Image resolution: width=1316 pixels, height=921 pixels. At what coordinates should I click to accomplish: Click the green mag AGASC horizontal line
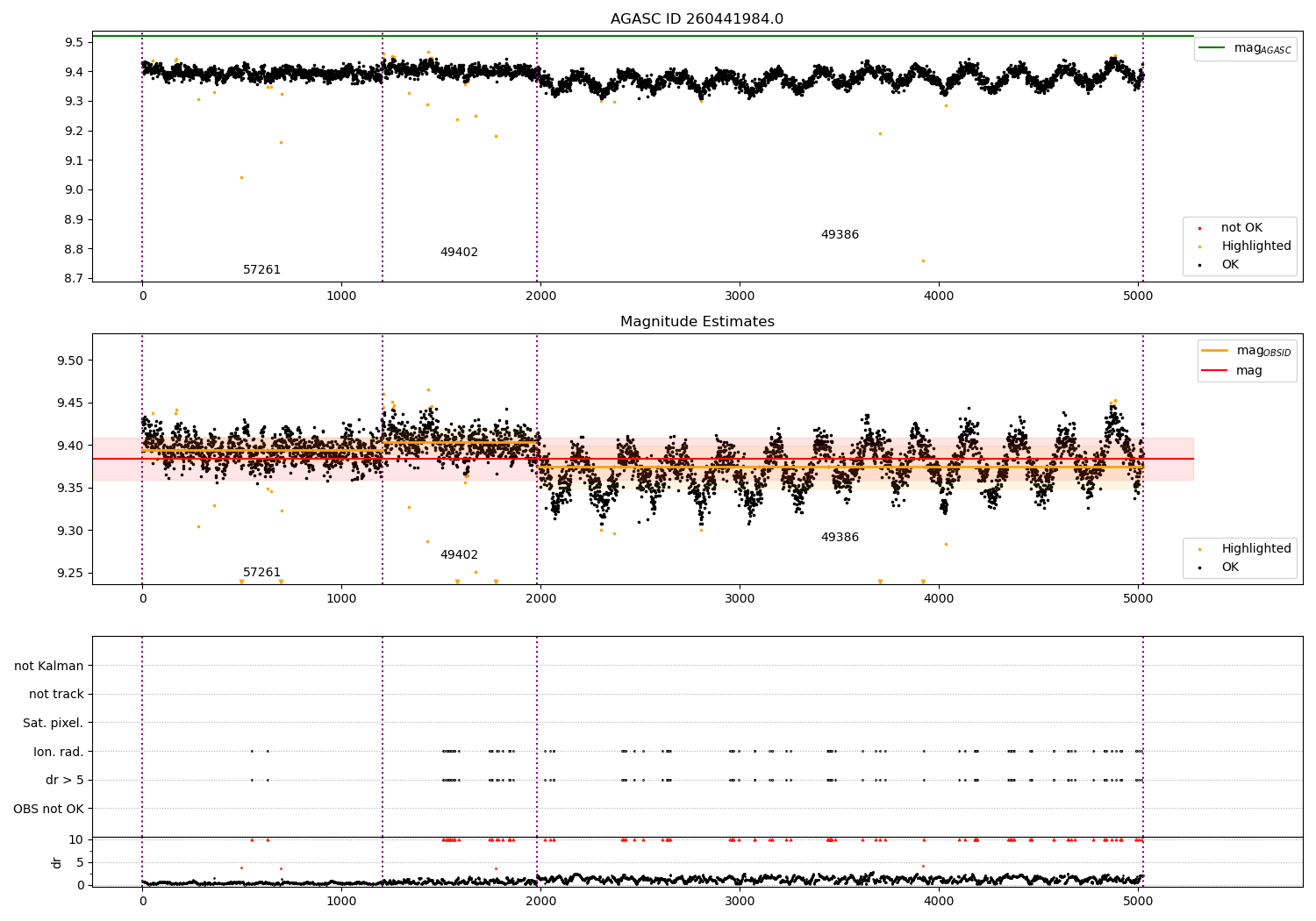pyautogui.click(x=642, y=36)
